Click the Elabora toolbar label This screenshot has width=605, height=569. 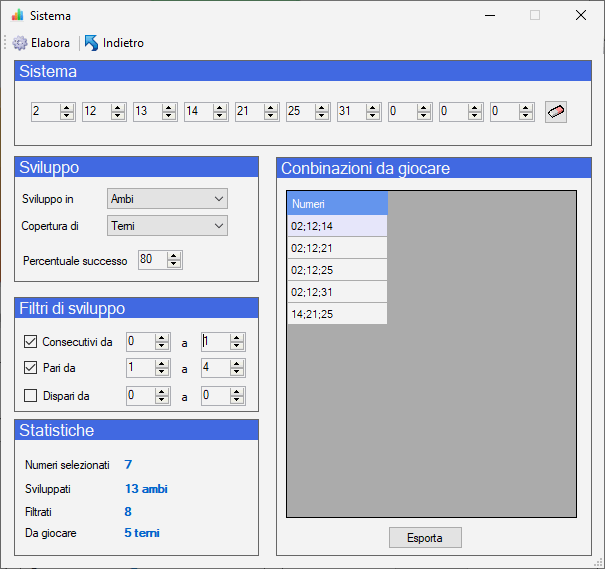[x=51, y=43]
